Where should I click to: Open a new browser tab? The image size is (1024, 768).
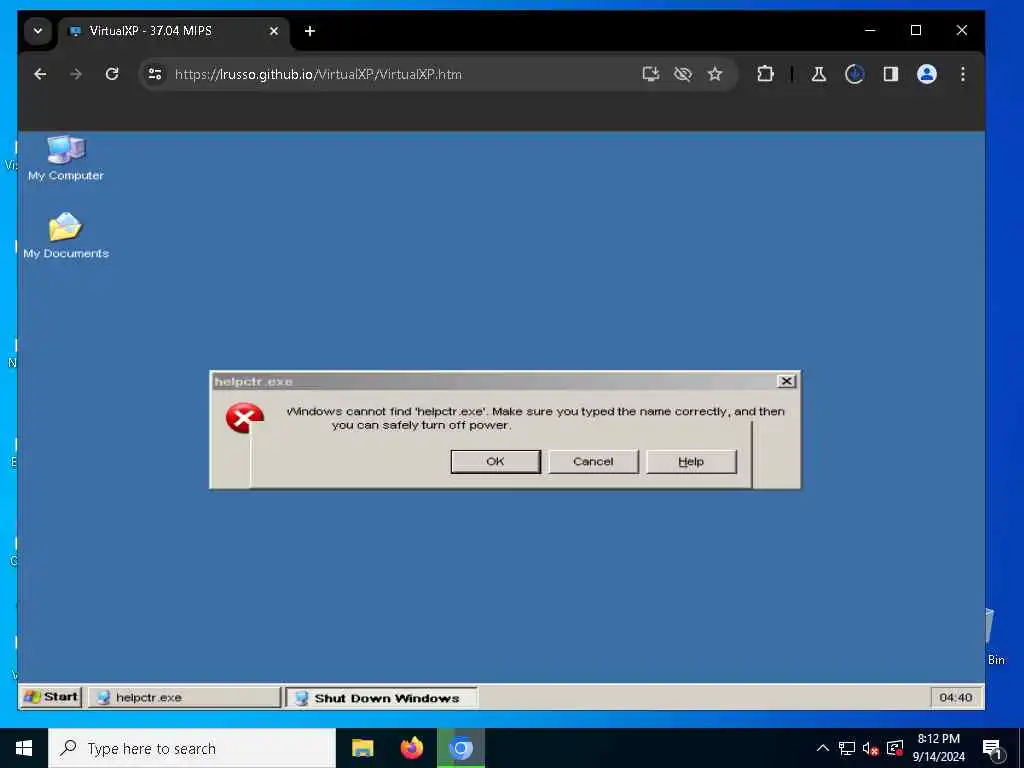pos(310,31)
